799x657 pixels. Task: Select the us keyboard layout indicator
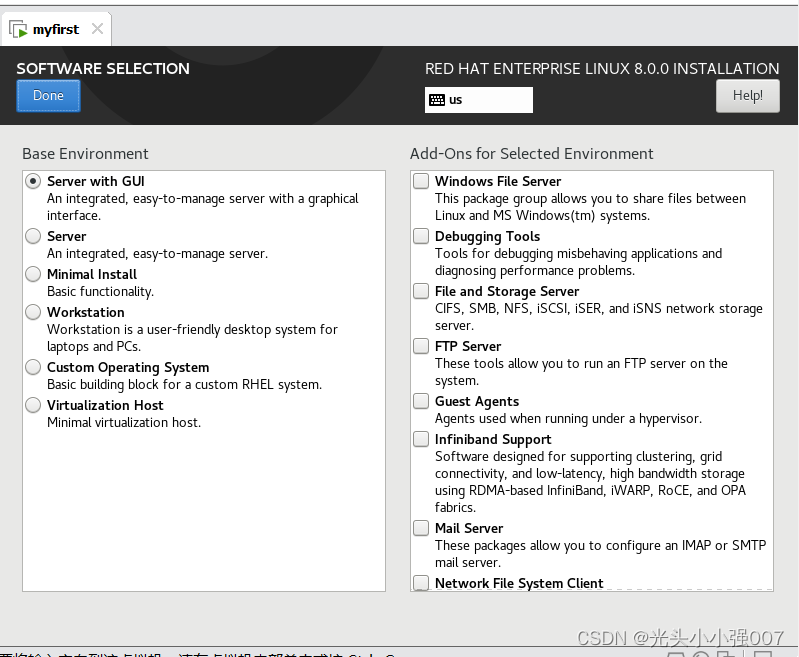click(478, 100)
